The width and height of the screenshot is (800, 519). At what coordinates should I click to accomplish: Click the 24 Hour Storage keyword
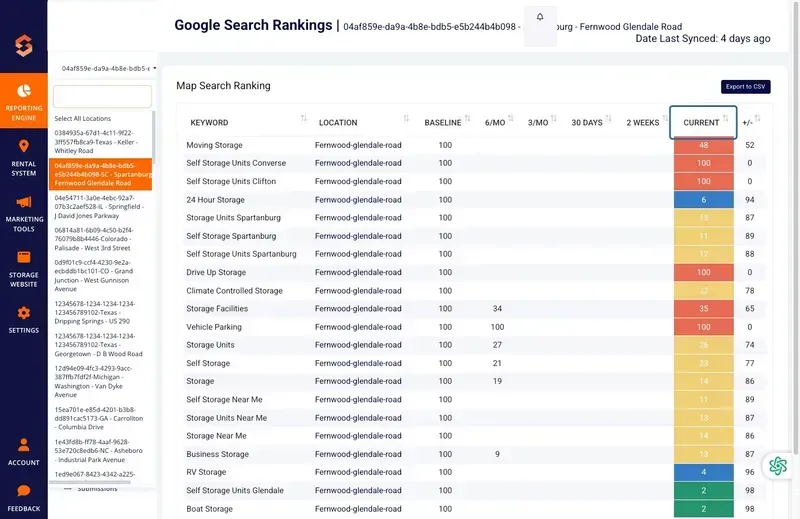click(215, 200)
